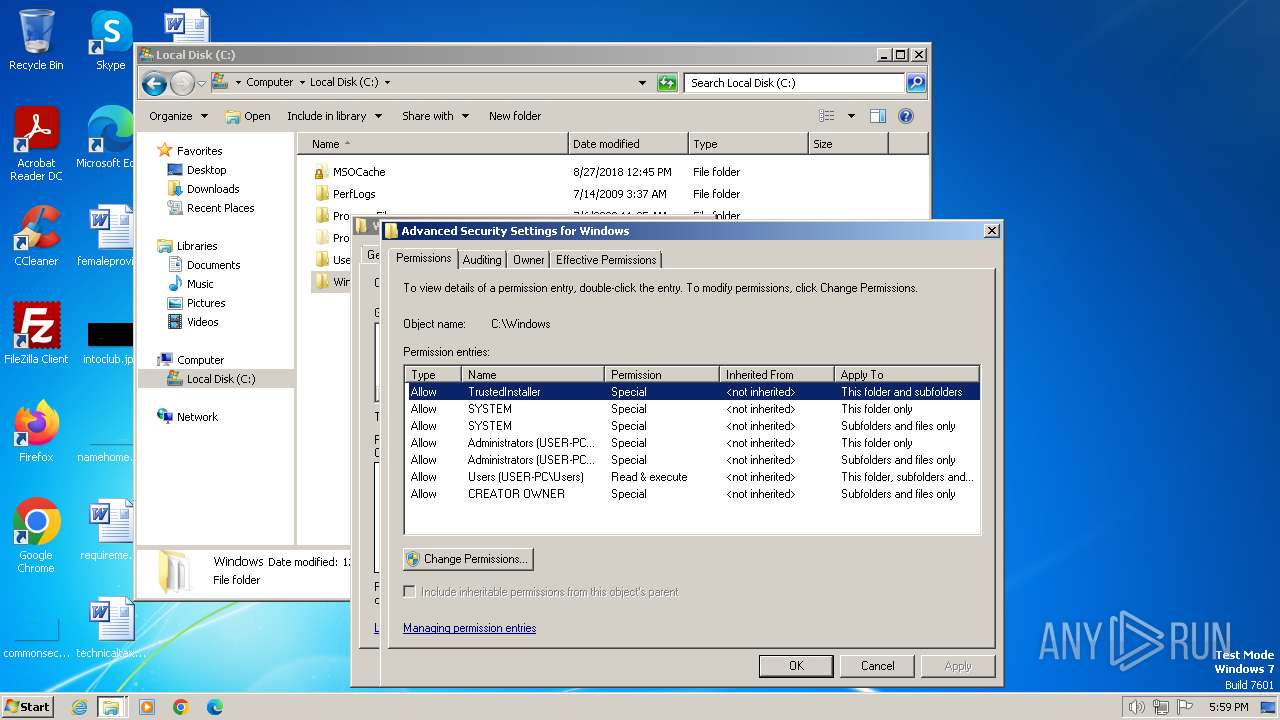Expand the Share with dropdown
The height and width of the screenshot is (720, 1280).
(x=435, y=116)
